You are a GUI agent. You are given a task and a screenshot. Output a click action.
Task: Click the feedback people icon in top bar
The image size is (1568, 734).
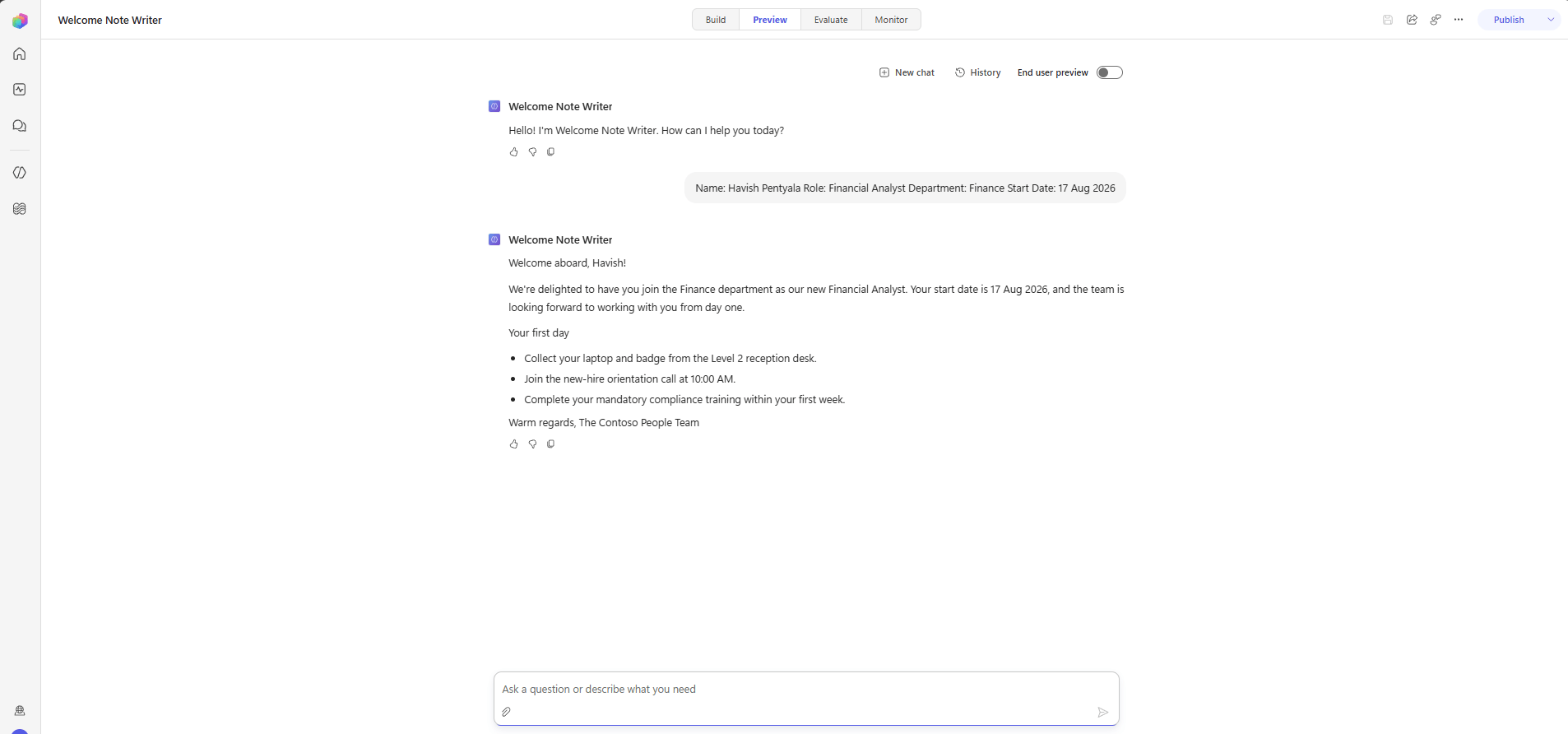click(1436, 20)
